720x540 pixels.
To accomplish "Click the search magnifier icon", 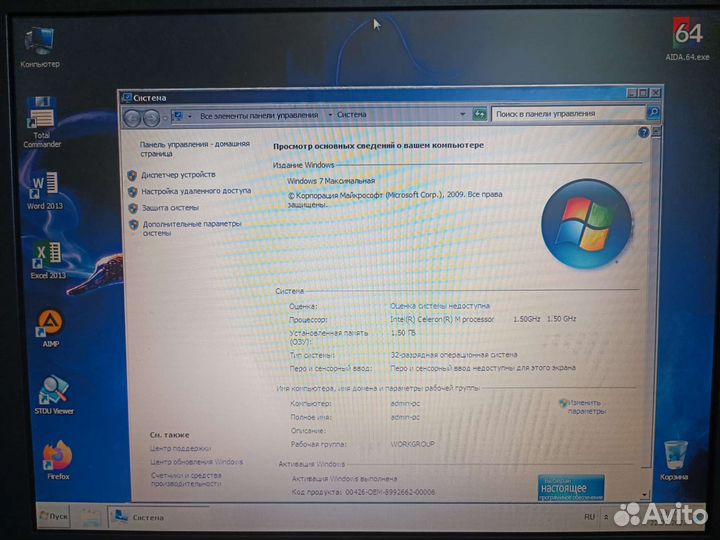I will [653, 112].
